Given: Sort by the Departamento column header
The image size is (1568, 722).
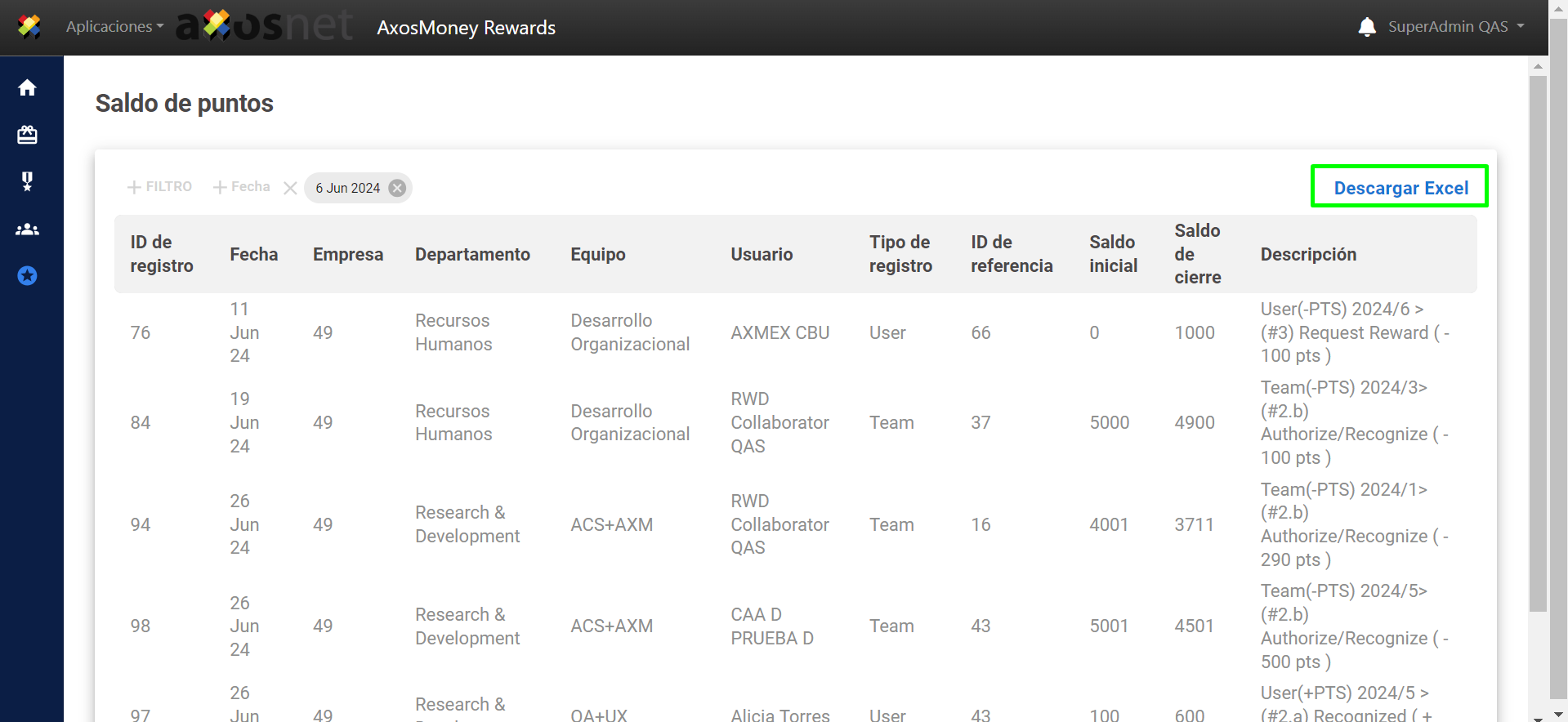Looking at the screenshot, I should [472, 254].
